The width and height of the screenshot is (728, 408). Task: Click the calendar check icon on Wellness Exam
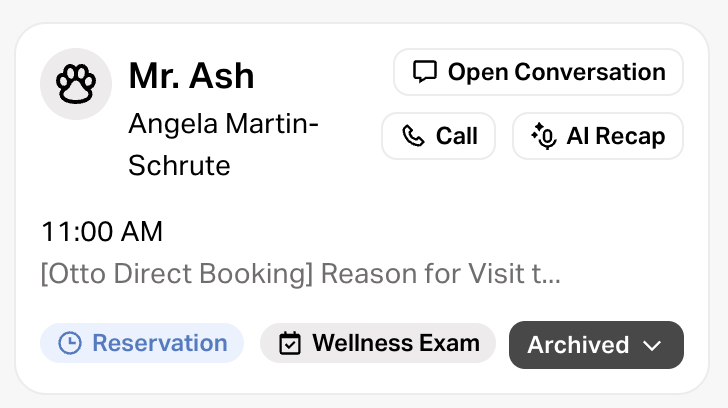coord(290,343)
